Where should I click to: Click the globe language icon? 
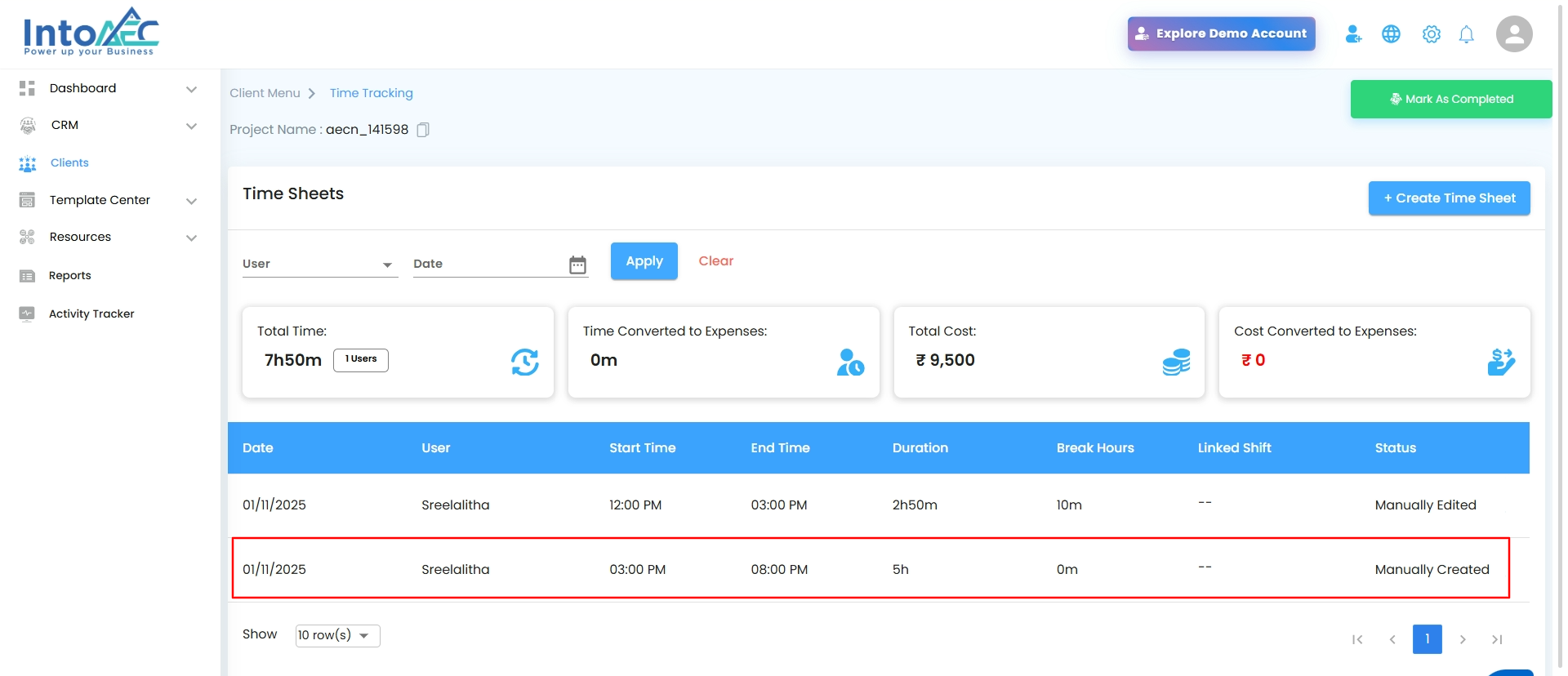(x=1391, y=34)
